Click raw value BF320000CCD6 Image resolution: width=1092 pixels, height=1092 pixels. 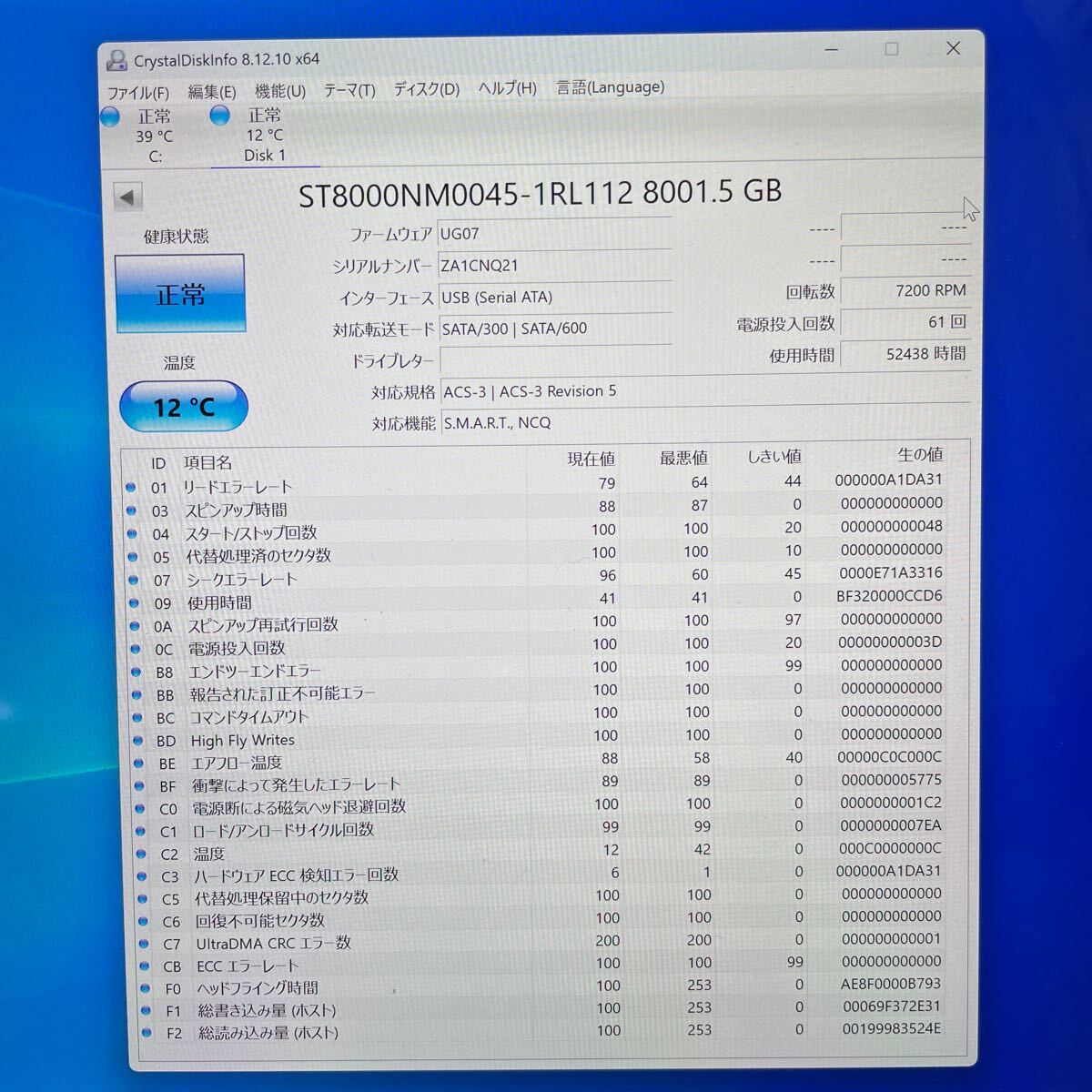coord(889,596)
